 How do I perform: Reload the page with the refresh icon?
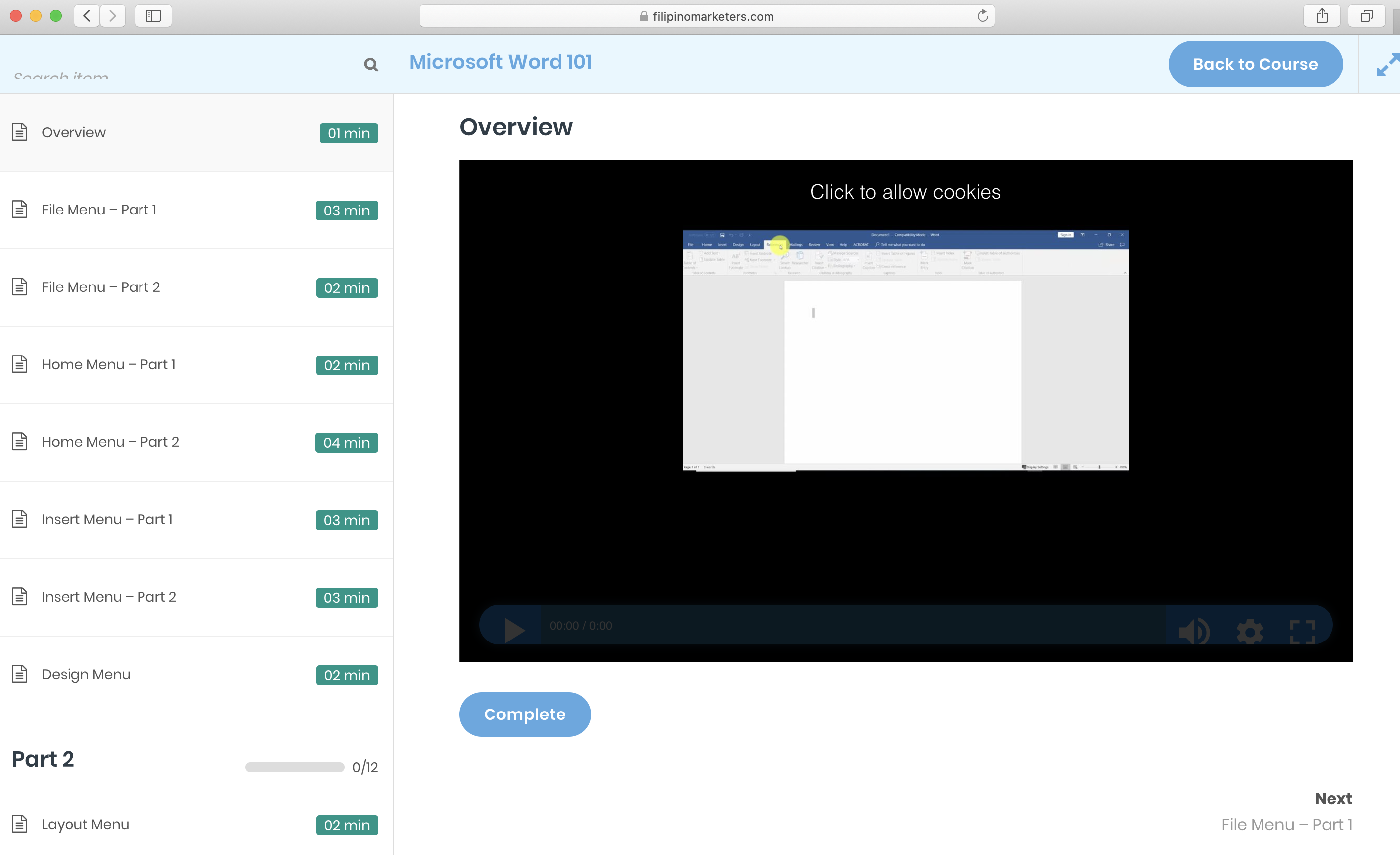coord(982,16)
